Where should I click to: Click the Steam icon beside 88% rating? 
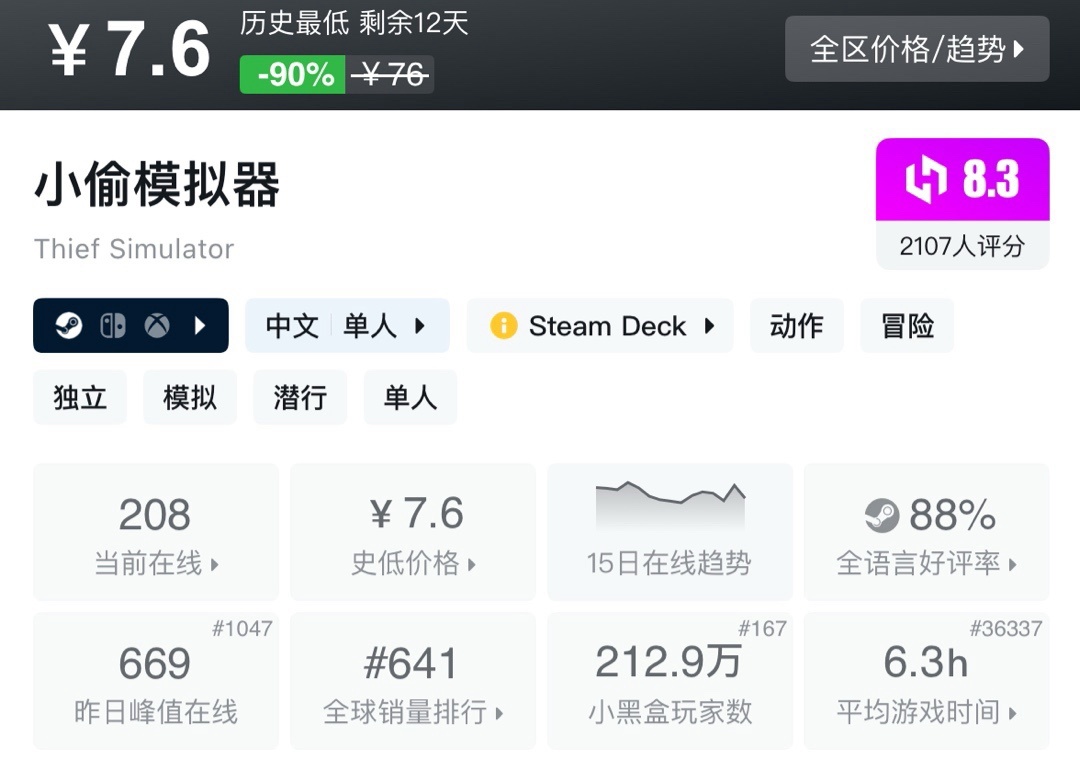point(882,516)
